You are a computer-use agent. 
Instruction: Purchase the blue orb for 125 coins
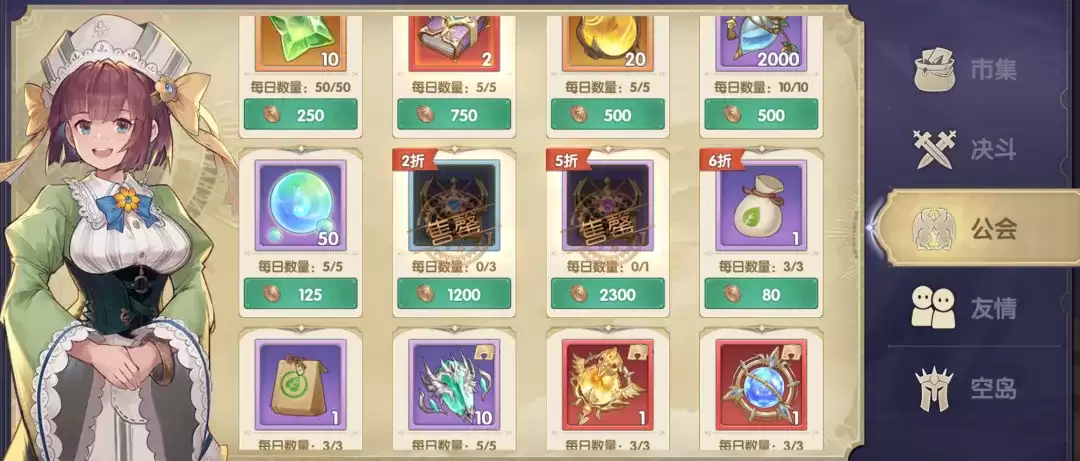[300, 294]
